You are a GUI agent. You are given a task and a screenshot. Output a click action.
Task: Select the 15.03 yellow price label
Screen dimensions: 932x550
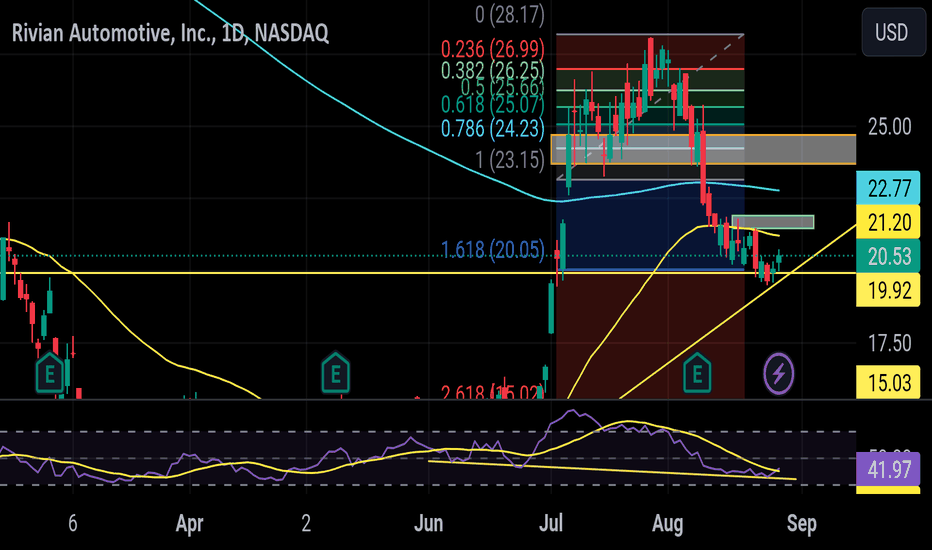point(888,382)
